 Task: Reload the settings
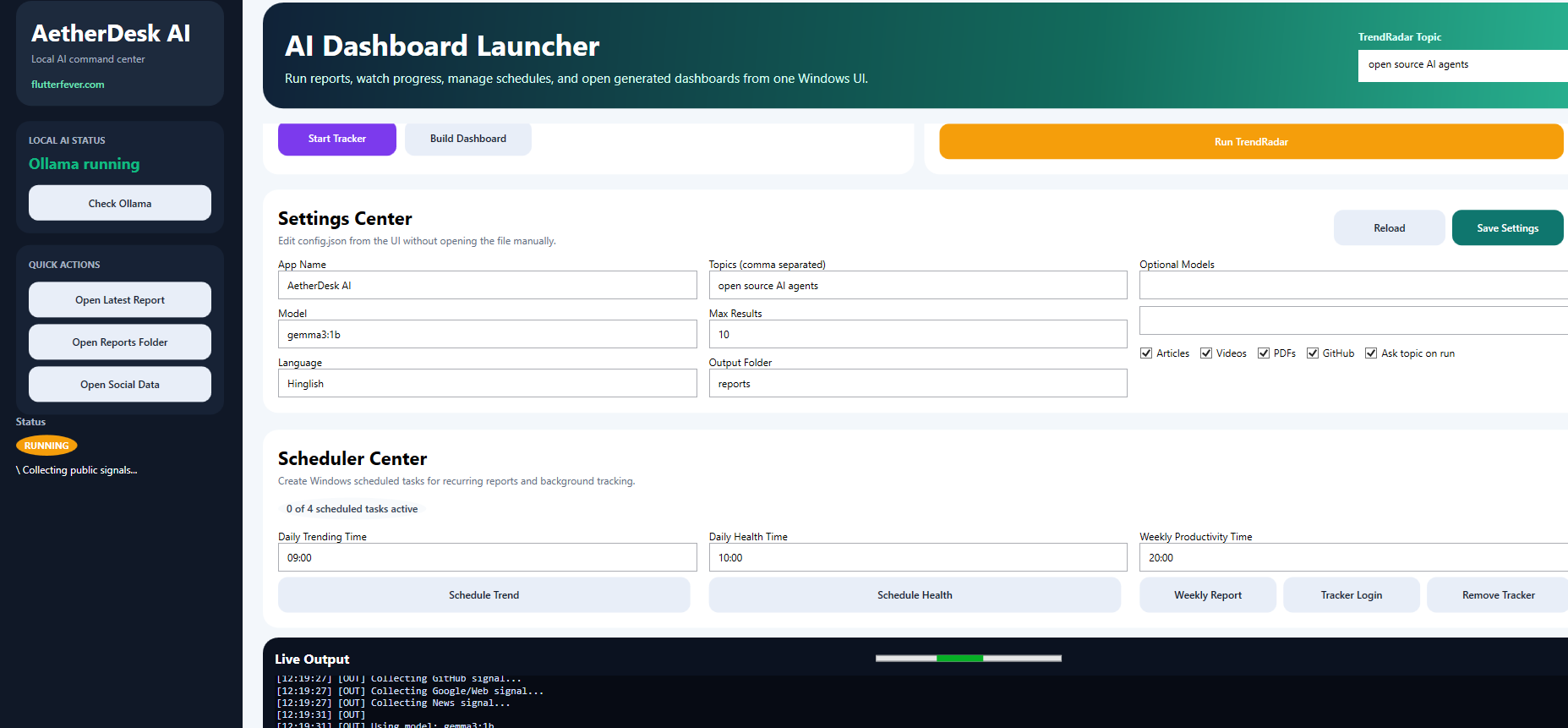[1389, 227]
